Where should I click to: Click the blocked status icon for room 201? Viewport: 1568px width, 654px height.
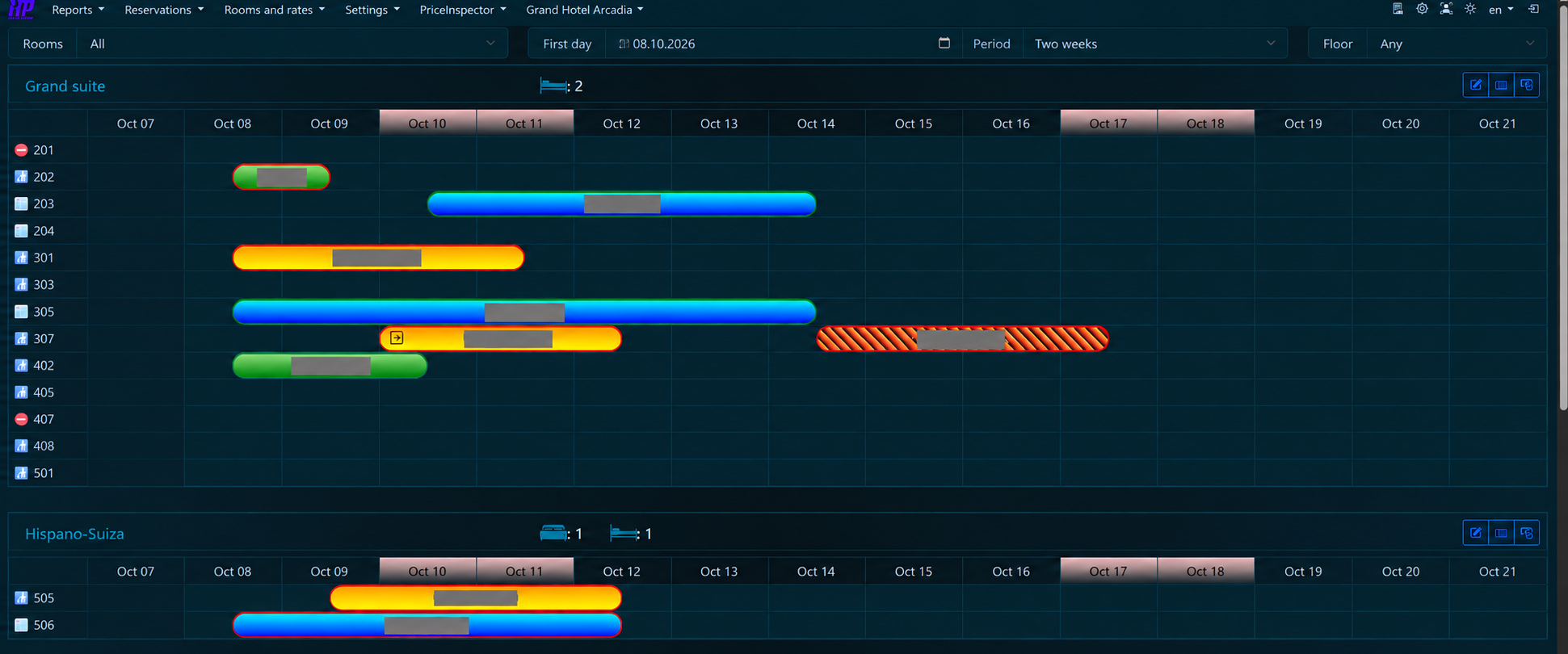pos(22,150)
